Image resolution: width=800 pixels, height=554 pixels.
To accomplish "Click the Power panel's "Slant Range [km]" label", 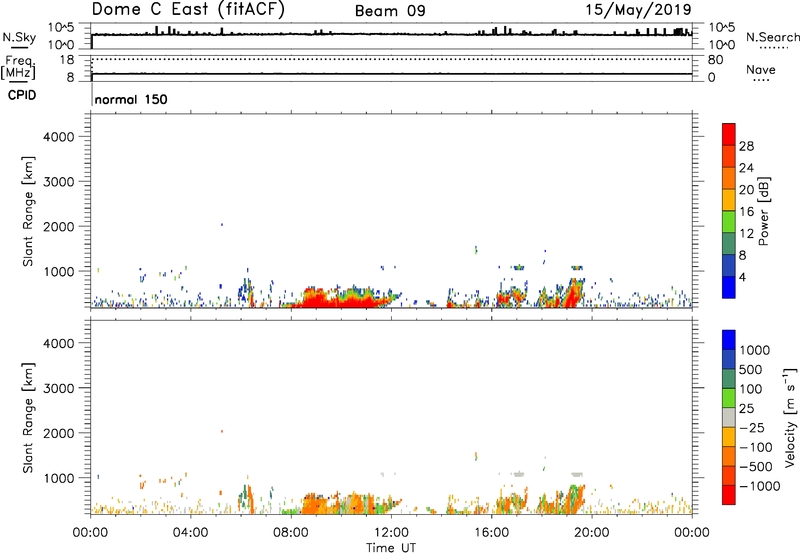I will [x=28, y=211].
